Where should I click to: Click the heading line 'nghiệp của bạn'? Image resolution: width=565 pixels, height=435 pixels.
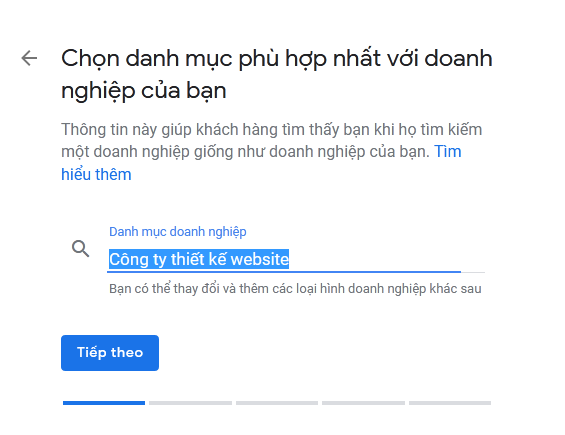pyautogui.click(x=144, y=91)
